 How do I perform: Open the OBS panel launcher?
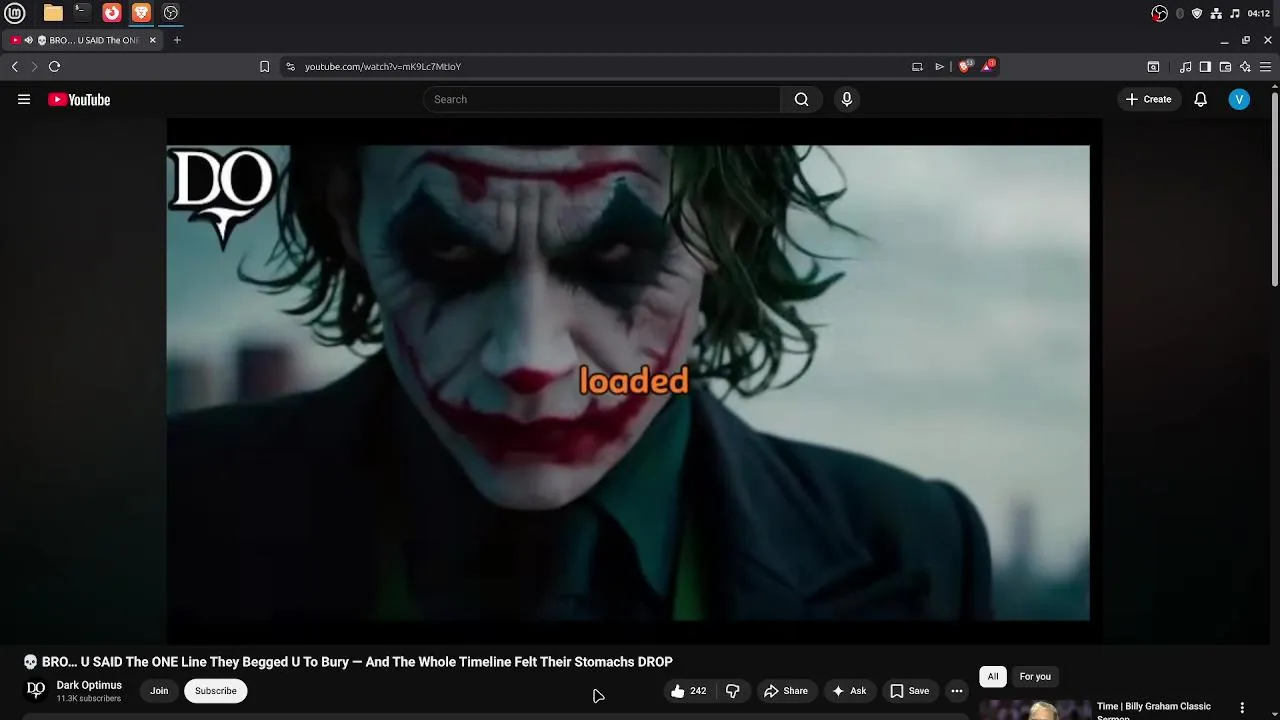[171, 13]
